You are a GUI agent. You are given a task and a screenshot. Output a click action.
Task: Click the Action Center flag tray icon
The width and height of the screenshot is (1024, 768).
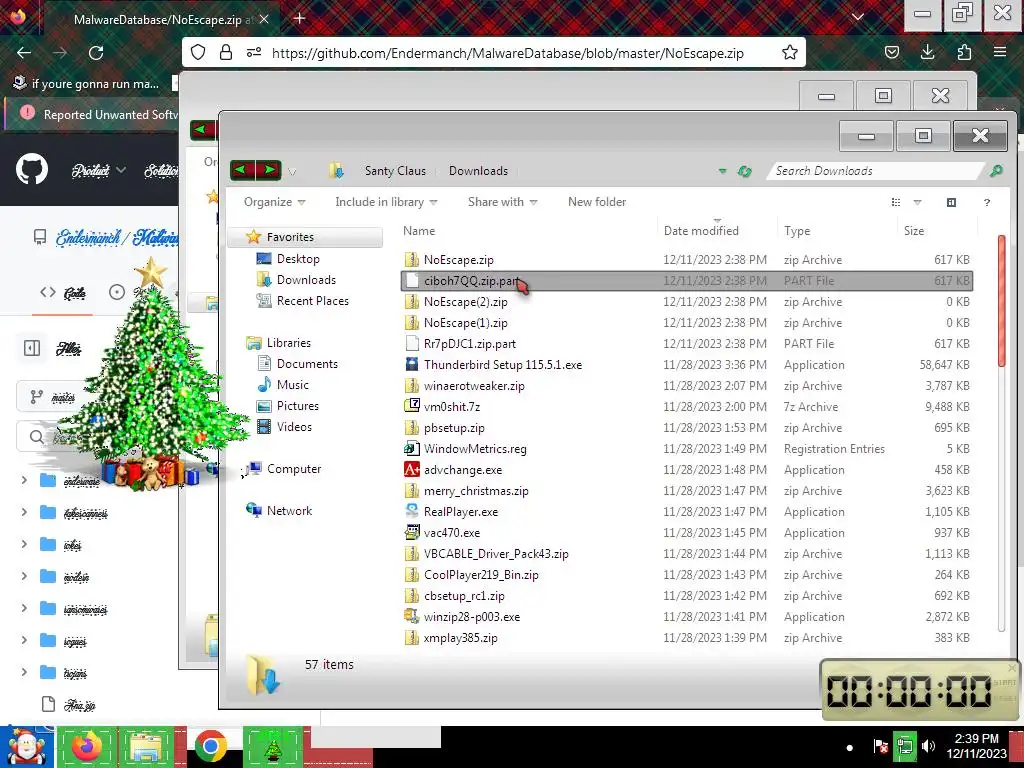pos(880,746)
